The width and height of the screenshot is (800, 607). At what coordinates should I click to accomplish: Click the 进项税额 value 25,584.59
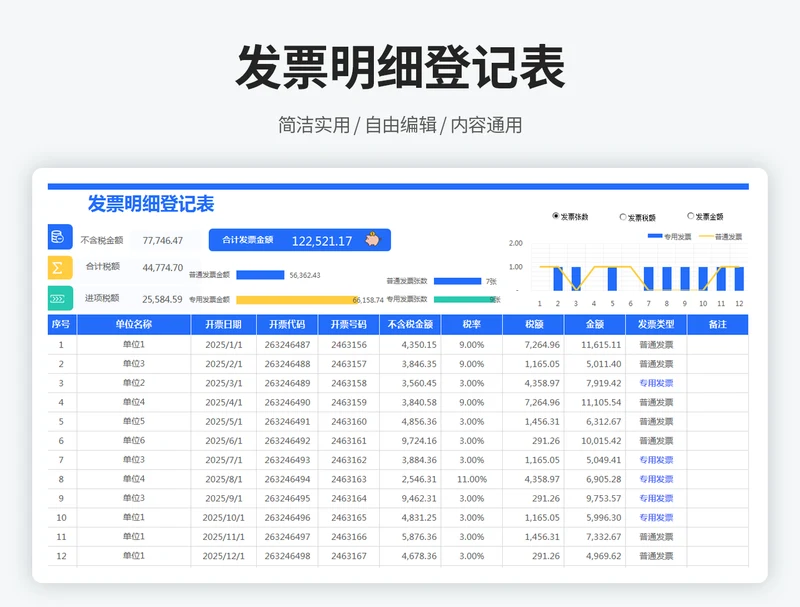[x=162, y=299]
